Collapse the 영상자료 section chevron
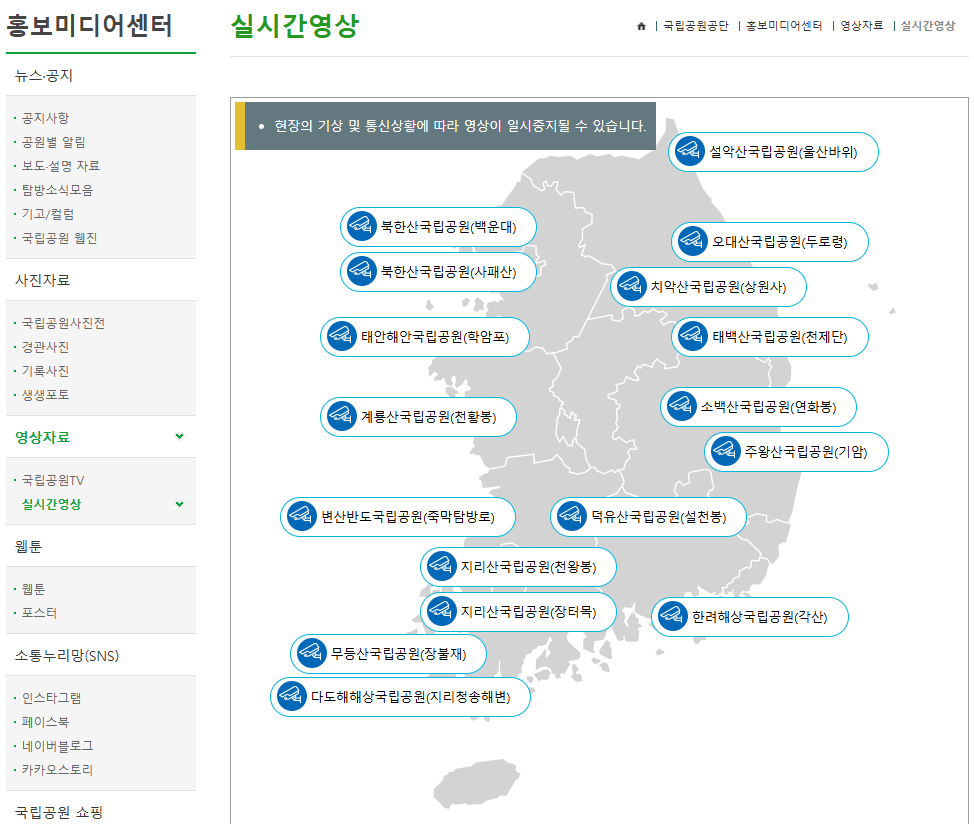 point(180,437)
